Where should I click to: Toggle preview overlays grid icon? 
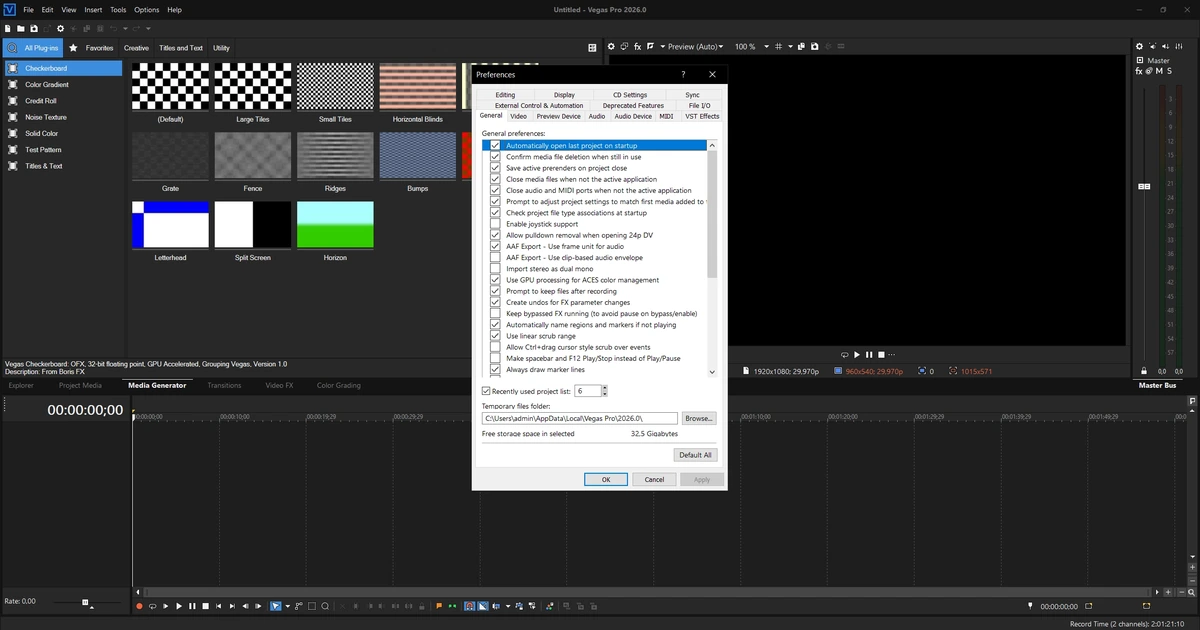click(778, 46)
